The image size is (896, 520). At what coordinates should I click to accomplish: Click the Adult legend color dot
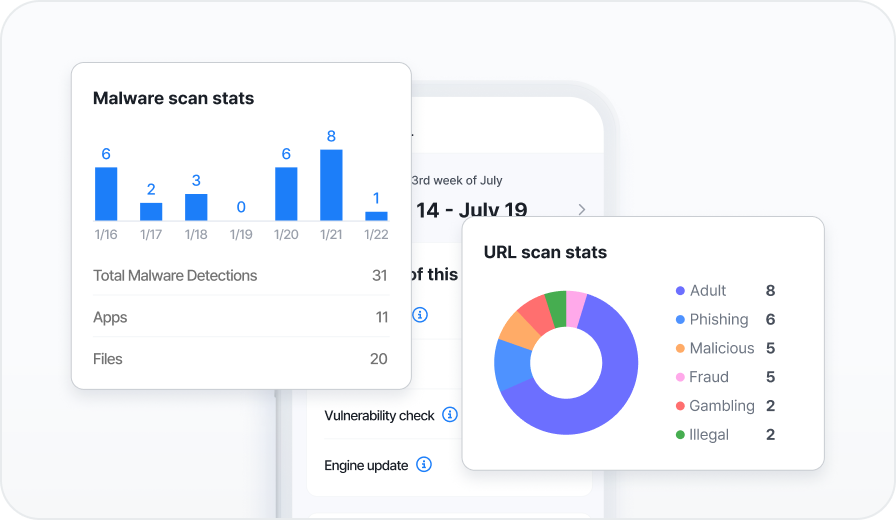(681, 291)
